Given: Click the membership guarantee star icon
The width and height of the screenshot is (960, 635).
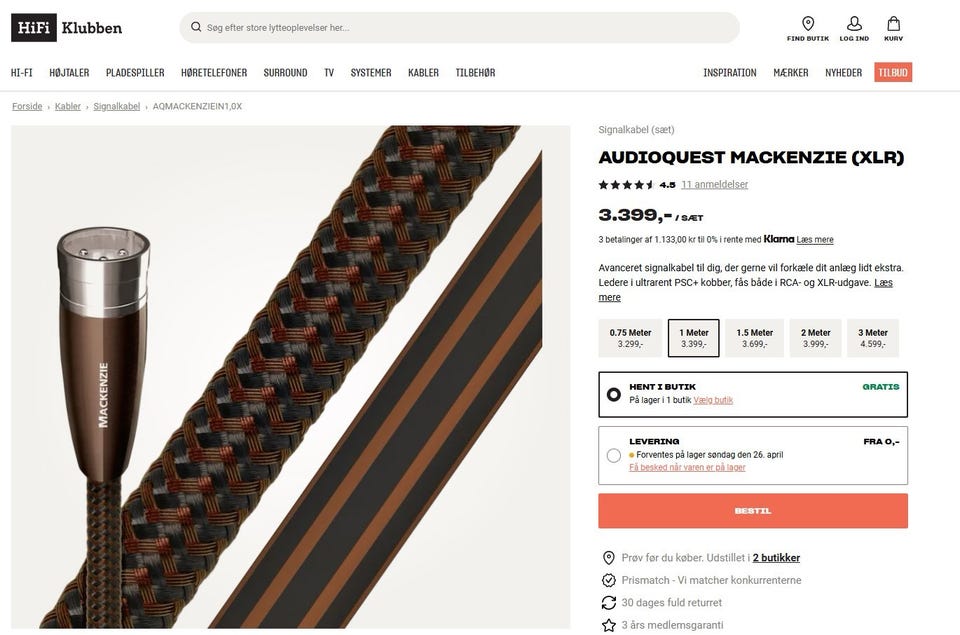Looking at the screenshot, I should point(609,625).
